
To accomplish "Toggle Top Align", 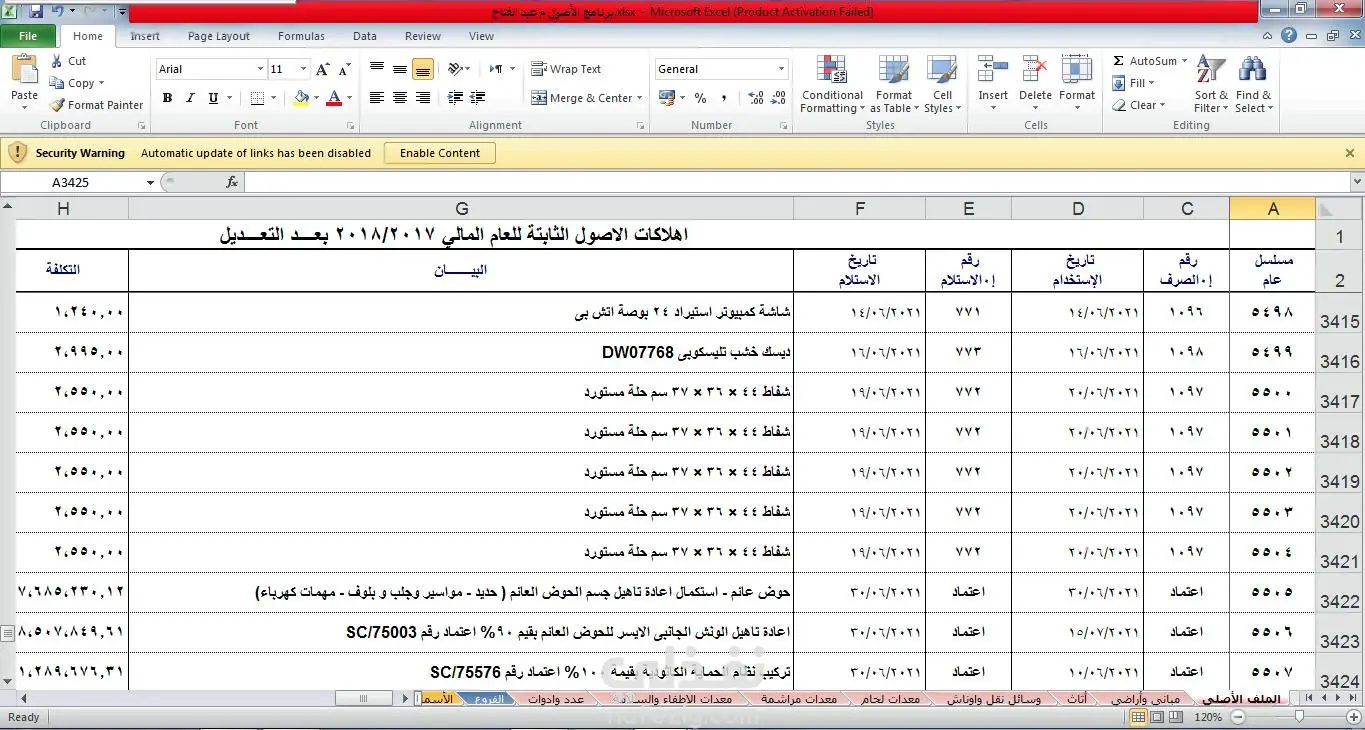I will coord(377,69).
